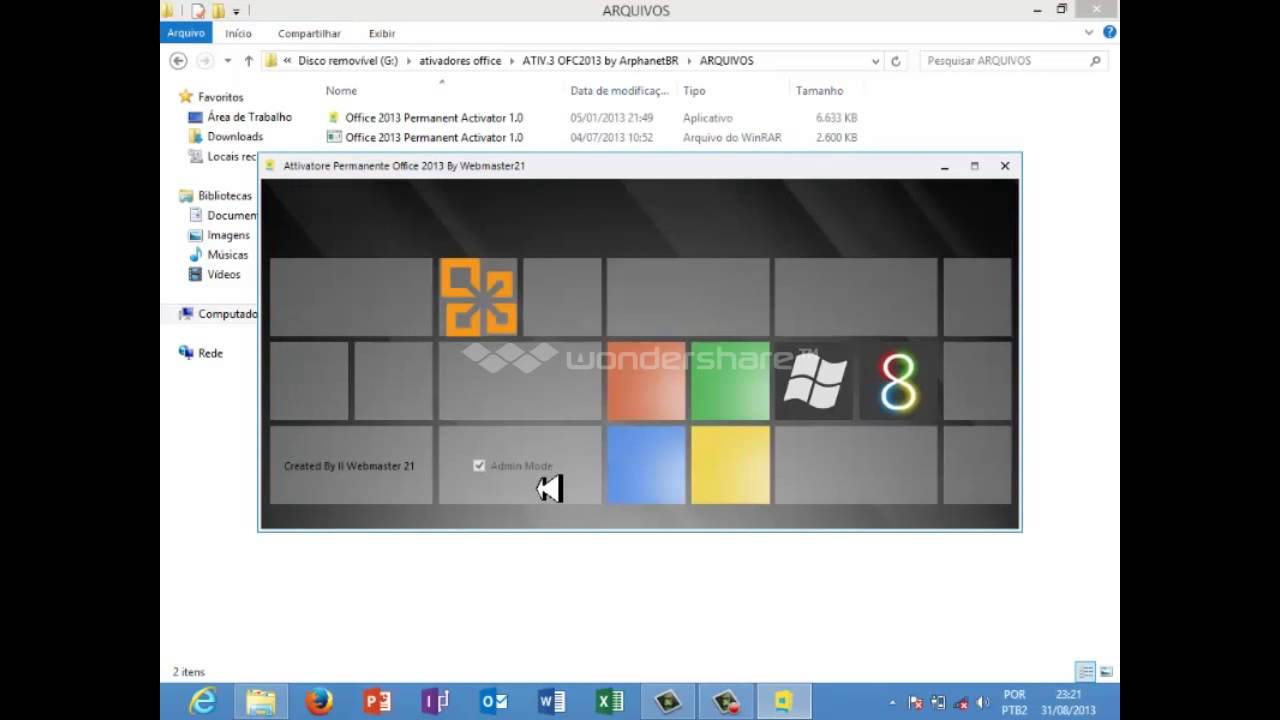Click the red color tile

pyautogui.click(x=646, y=381)
